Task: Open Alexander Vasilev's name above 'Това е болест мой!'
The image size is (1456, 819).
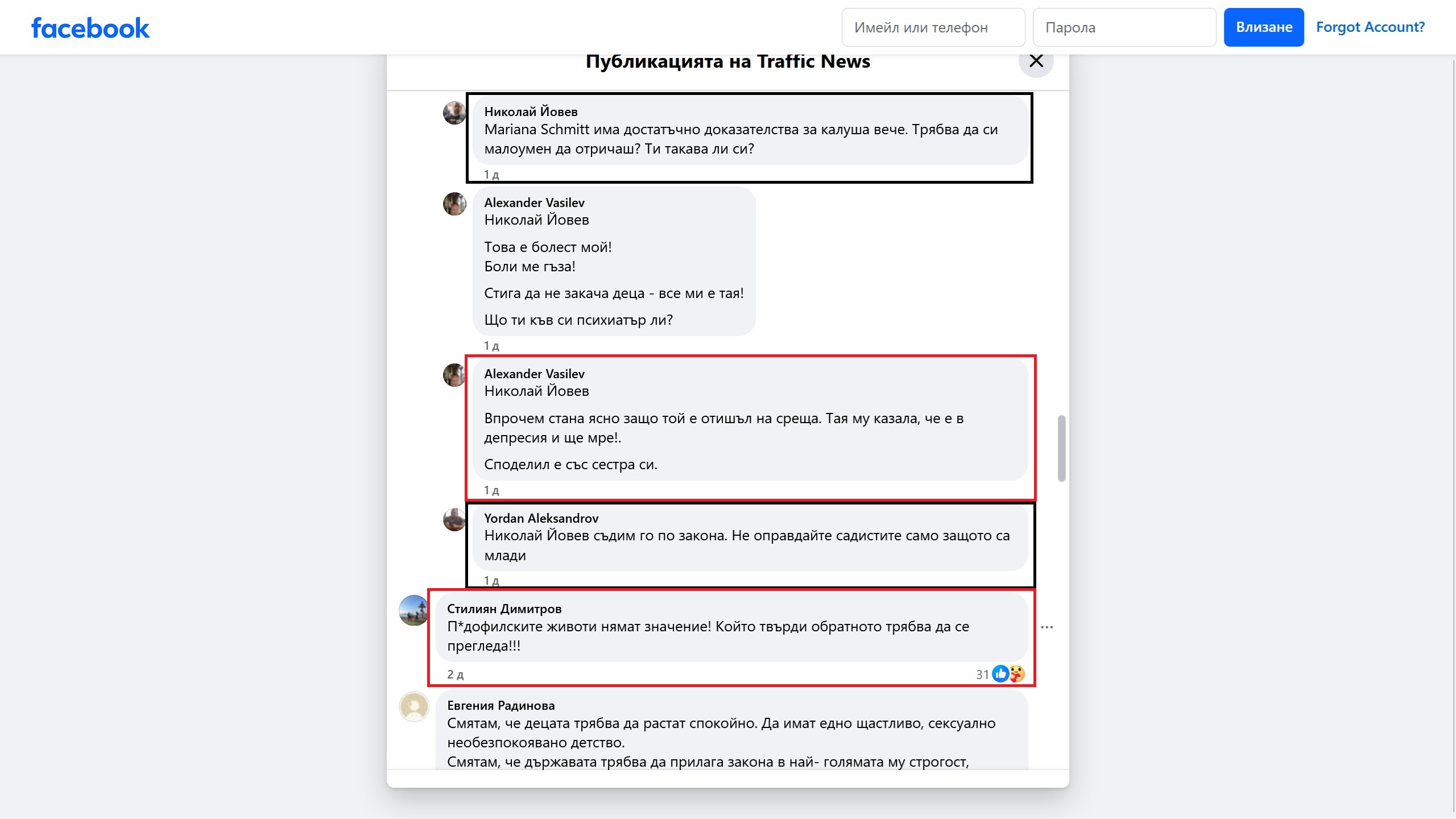Action: [534, 202]
